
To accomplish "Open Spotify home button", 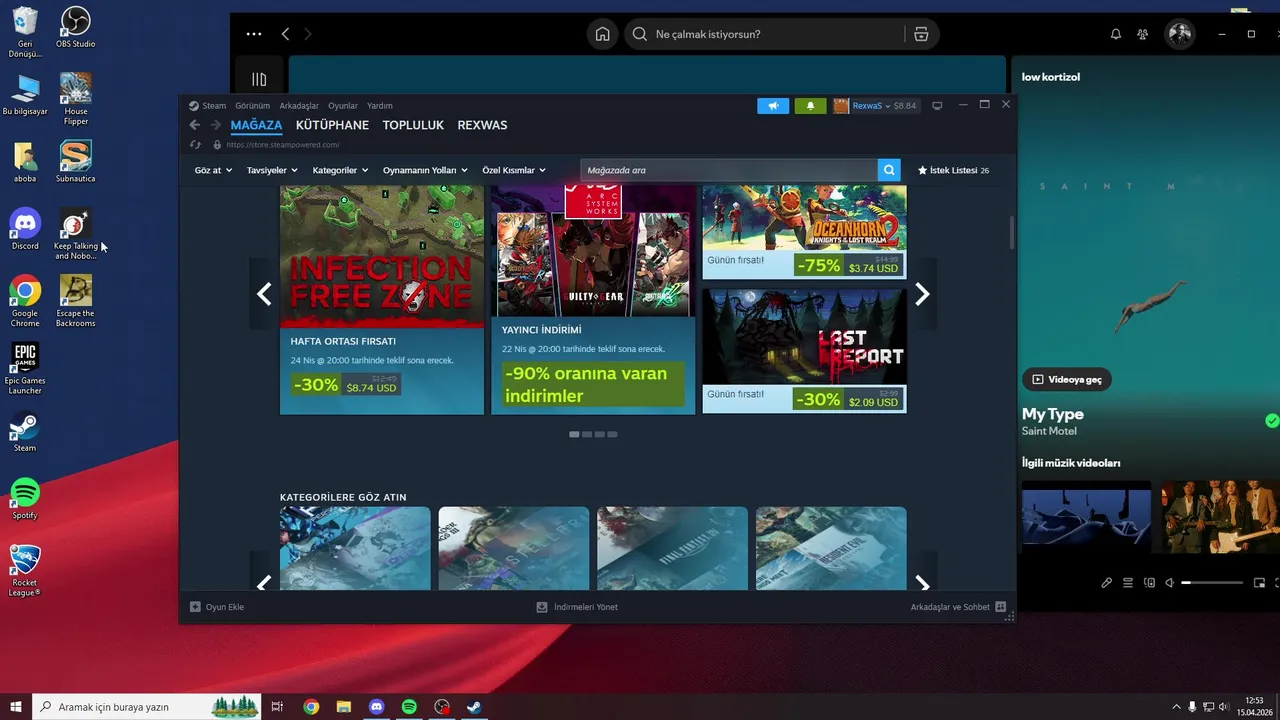I will [603, 34].
